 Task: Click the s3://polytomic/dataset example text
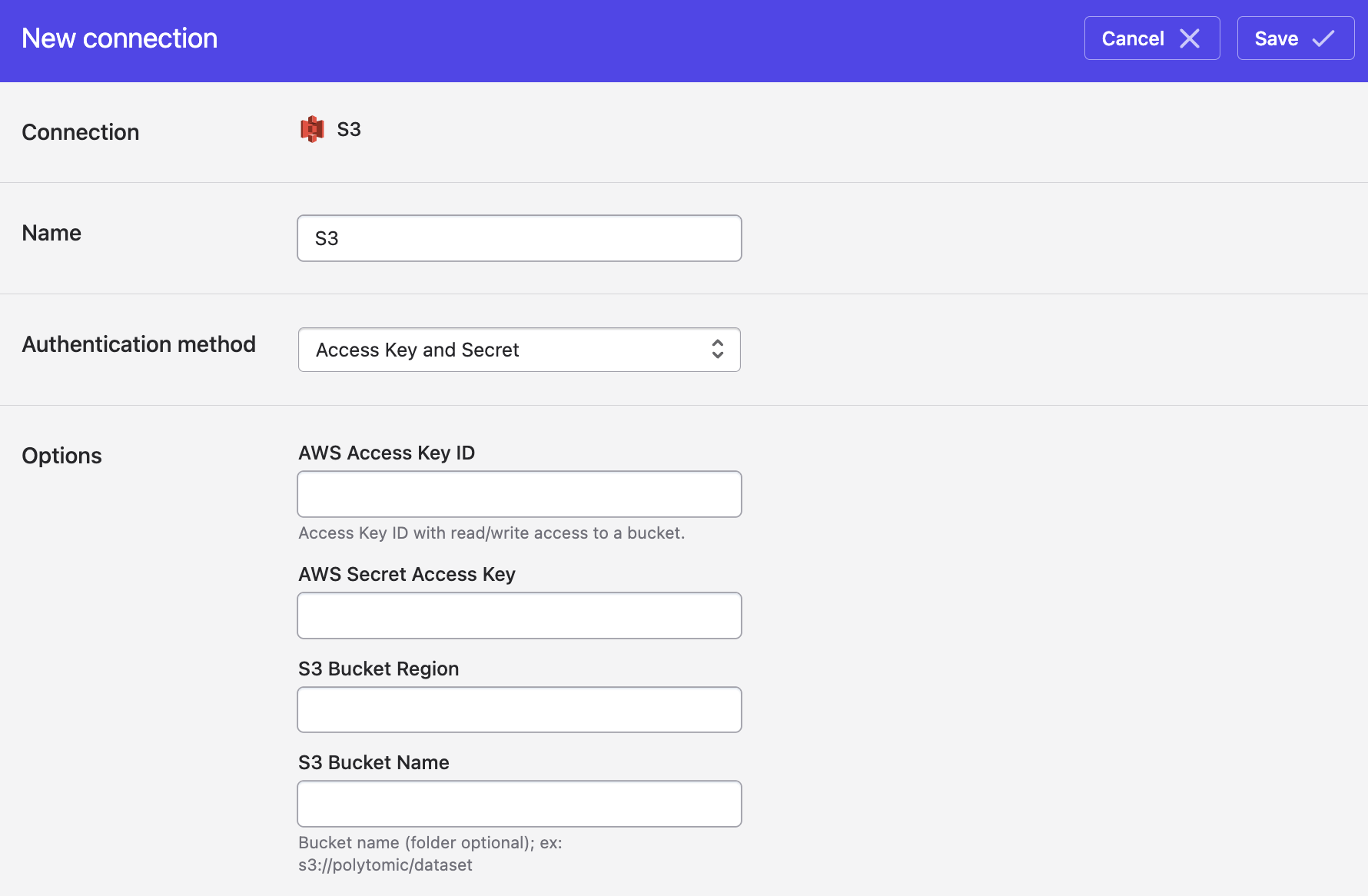pos(385,865)
